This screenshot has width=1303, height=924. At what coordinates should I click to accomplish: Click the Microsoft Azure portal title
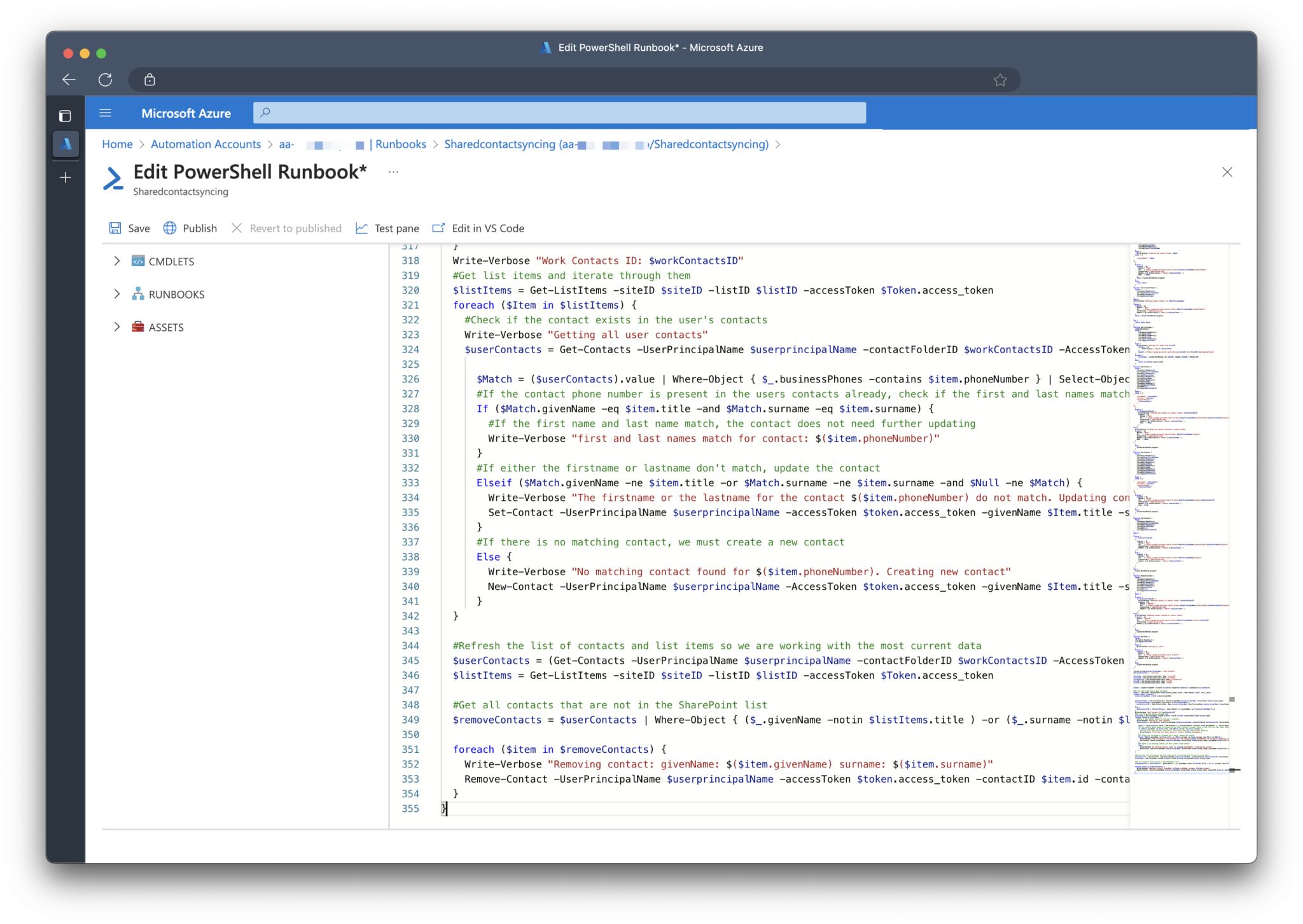(x=186, y=113)
